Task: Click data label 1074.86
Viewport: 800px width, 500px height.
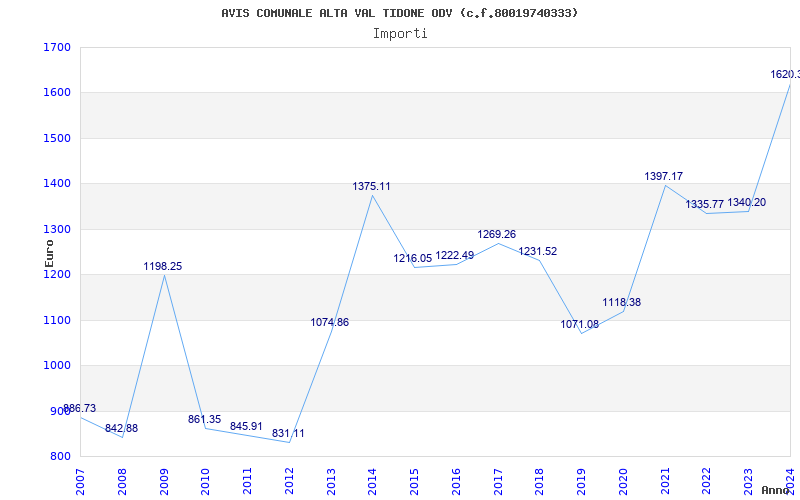Action: pos(330,322)
